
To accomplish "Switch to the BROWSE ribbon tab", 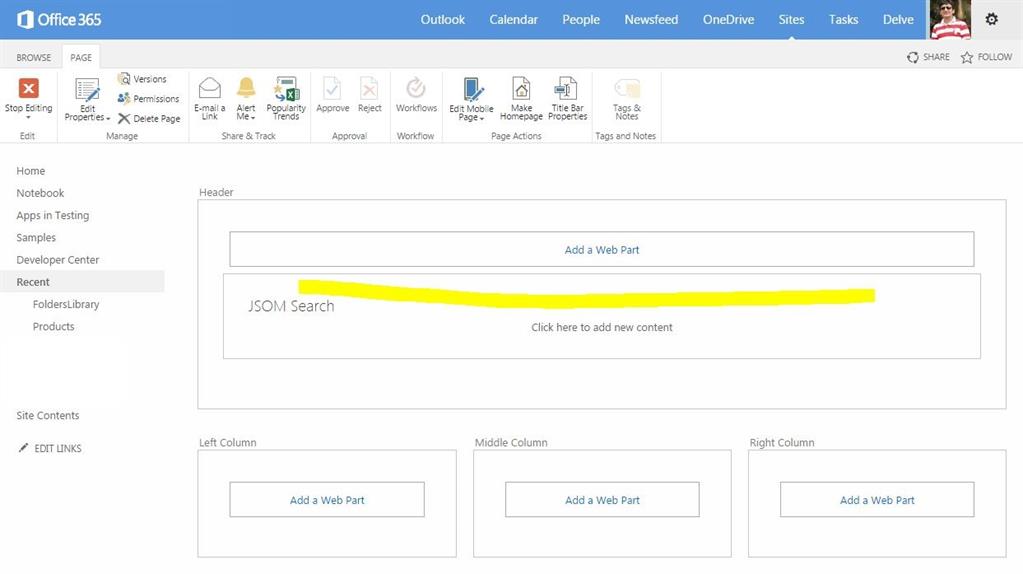I will click(33, 57).
